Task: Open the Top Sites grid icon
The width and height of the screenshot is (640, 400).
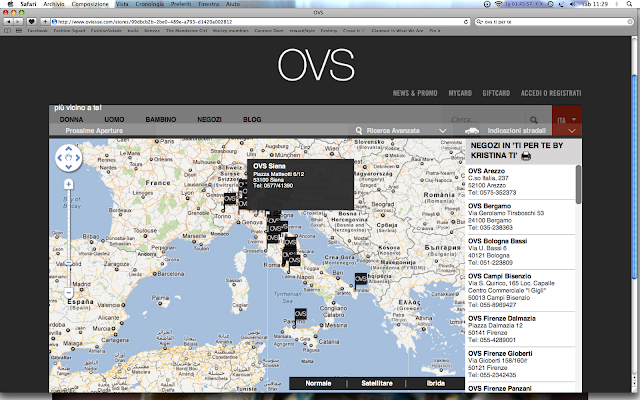Action: pyautogui.click(x=19, y=31)
